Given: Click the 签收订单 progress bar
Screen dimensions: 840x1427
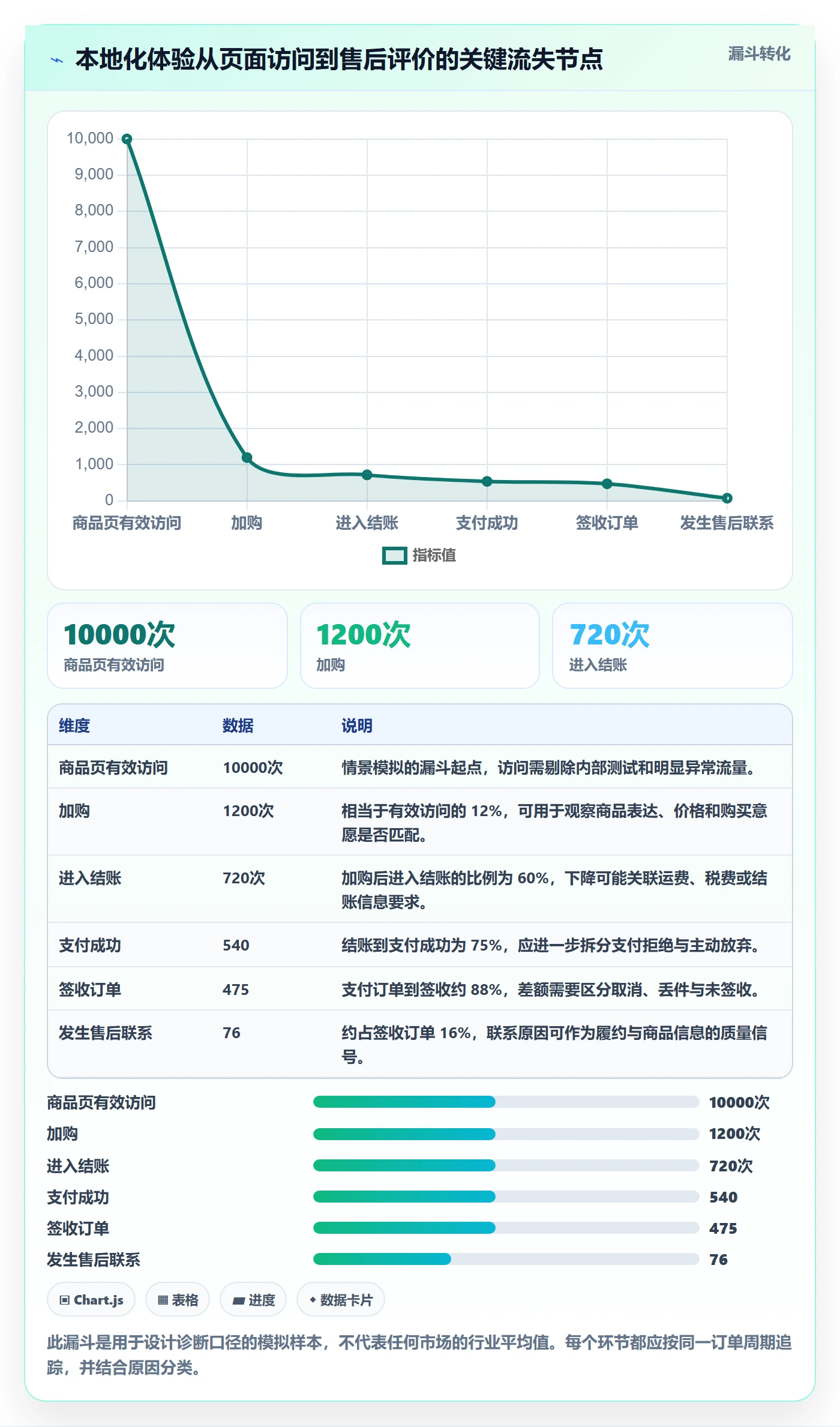Looking at the screenshot, I should pos(506,1228).
